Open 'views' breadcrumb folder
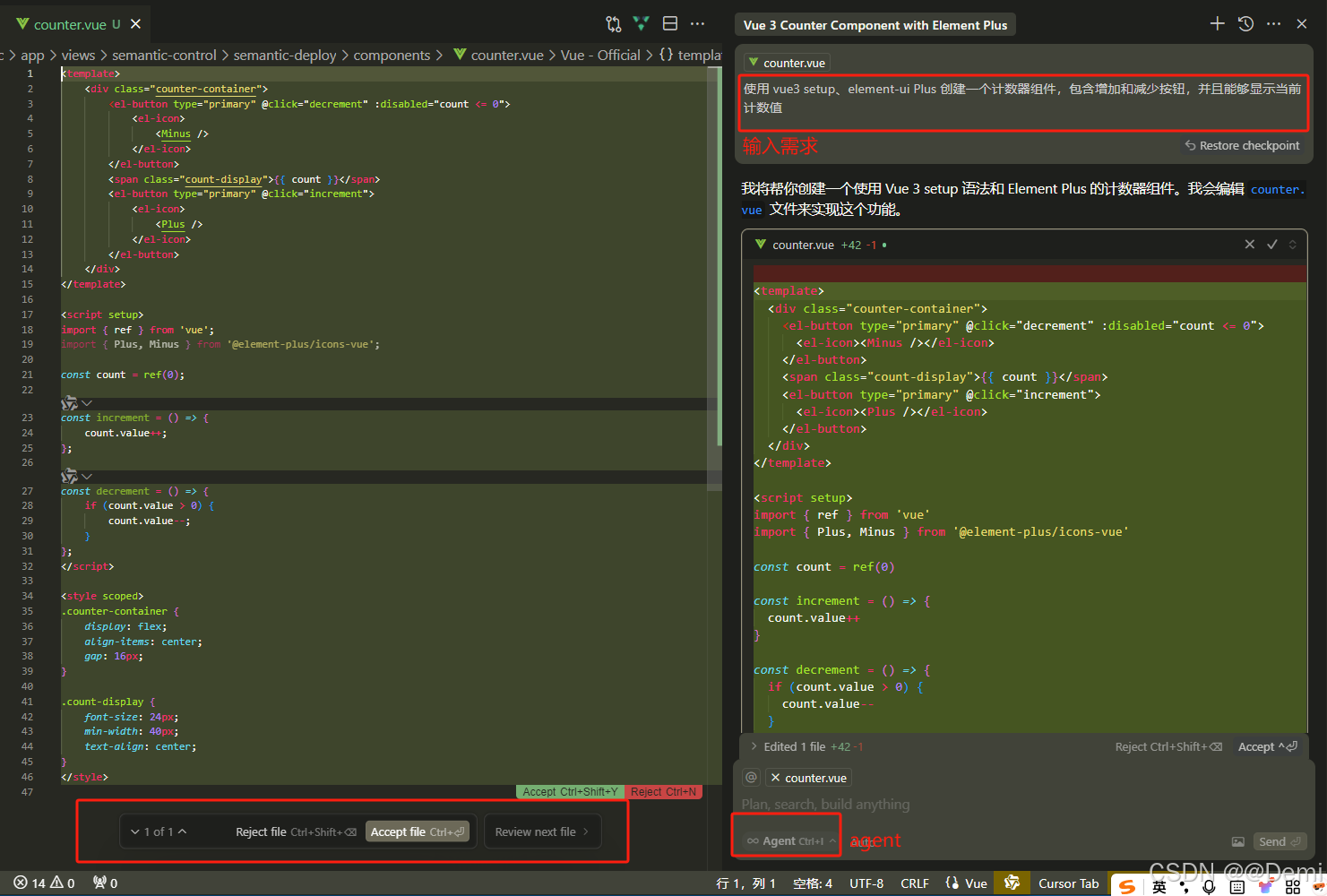 click(78, 55)
